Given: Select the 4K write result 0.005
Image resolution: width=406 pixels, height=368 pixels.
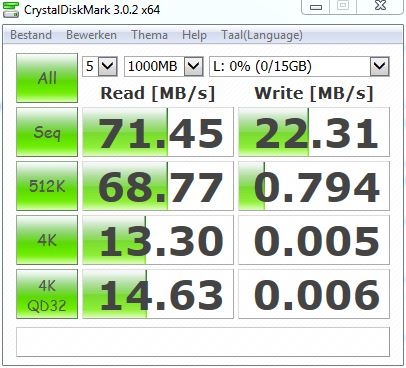Looking at the screenshot, I should 314,240.
